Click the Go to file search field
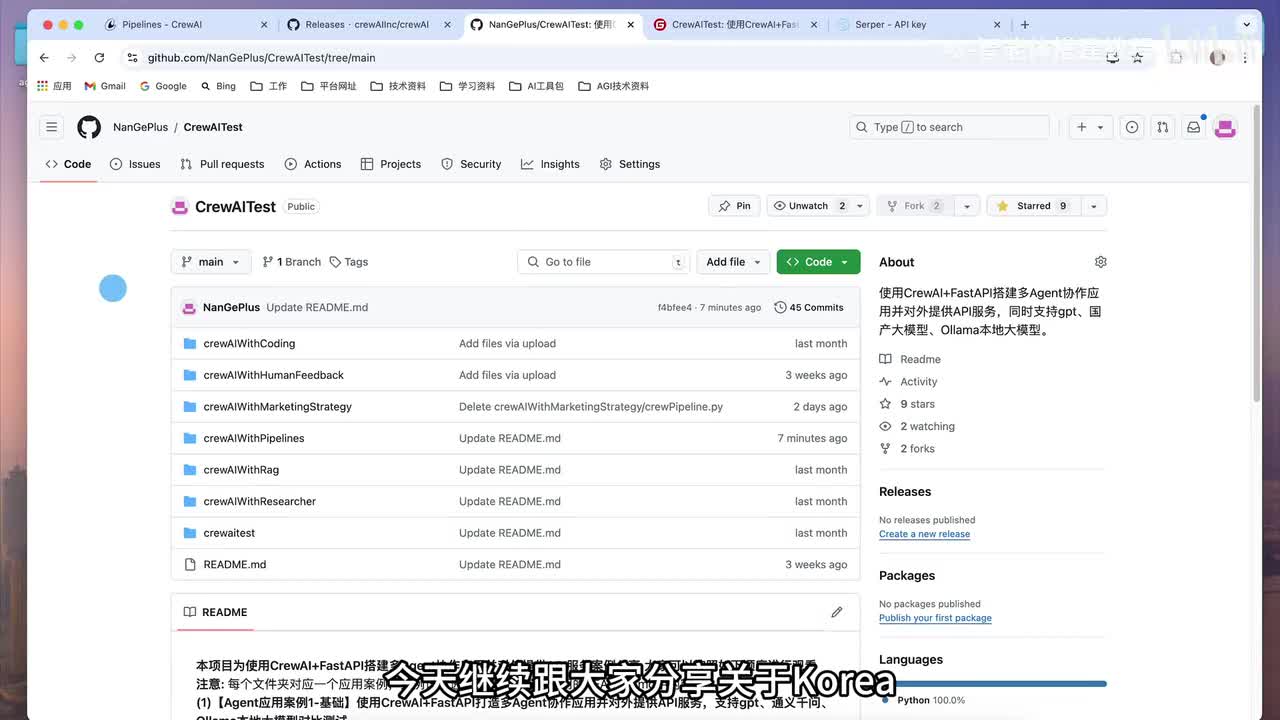The image size is (1280, 720). pos(604,262)
